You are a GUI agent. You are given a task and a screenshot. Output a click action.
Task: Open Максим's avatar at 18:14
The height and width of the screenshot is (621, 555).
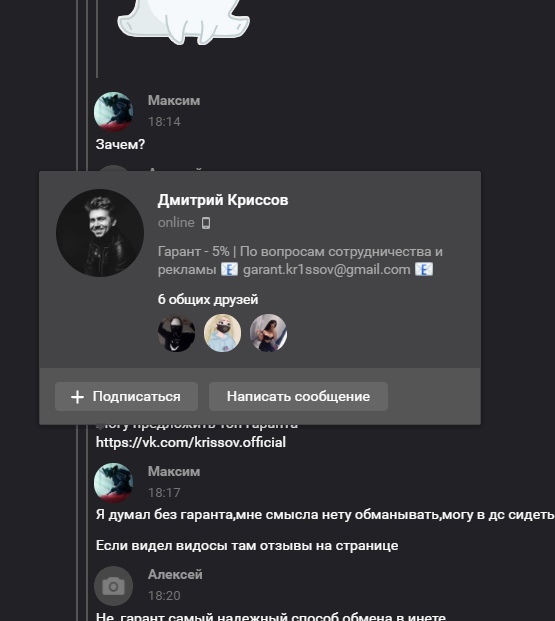(113, 112)
